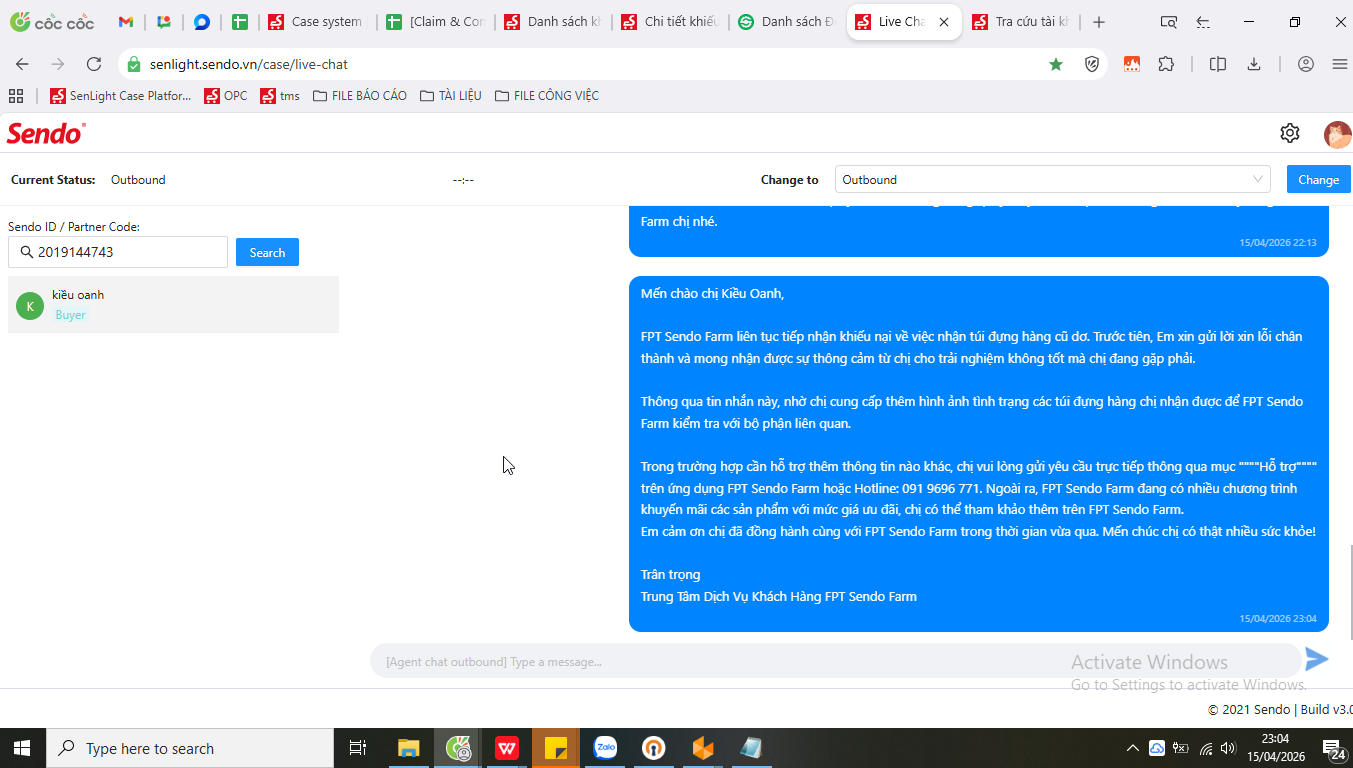
Task: Open the TÀI LIỆU bookmark folder
Action: (x=451, y=96)
